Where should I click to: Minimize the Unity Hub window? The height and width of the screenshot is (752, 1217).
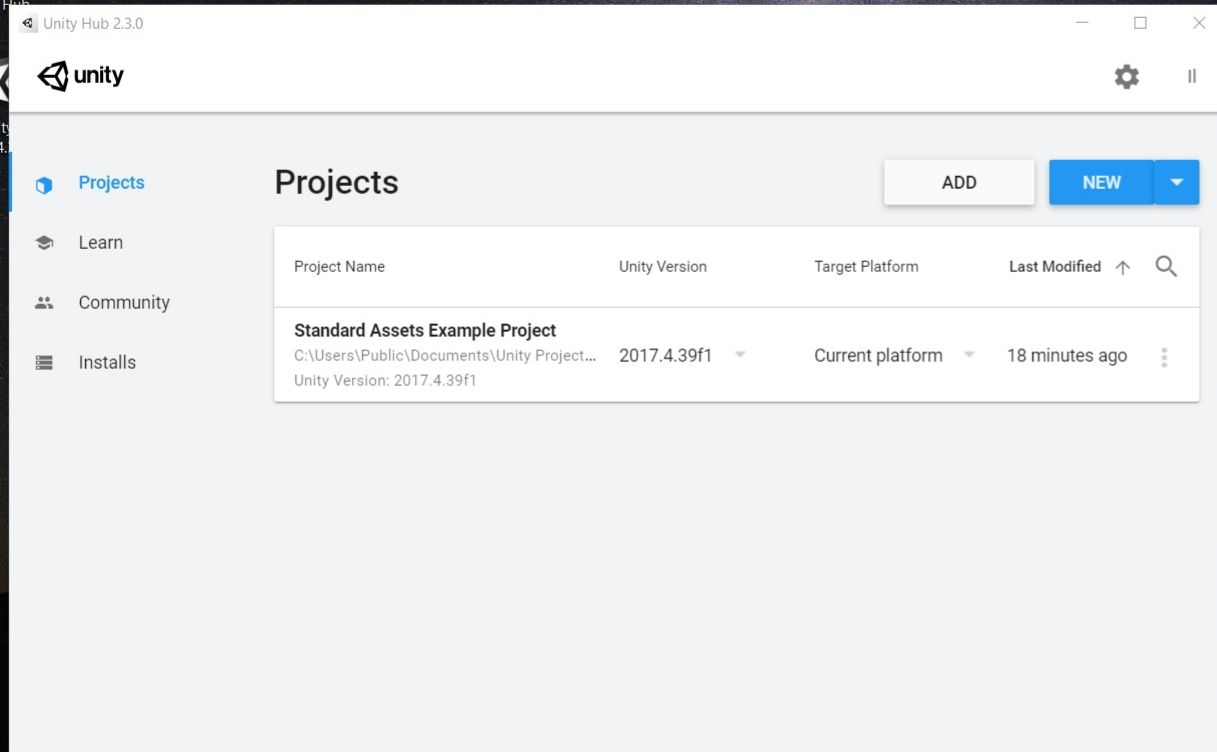tap(1083, 23)
